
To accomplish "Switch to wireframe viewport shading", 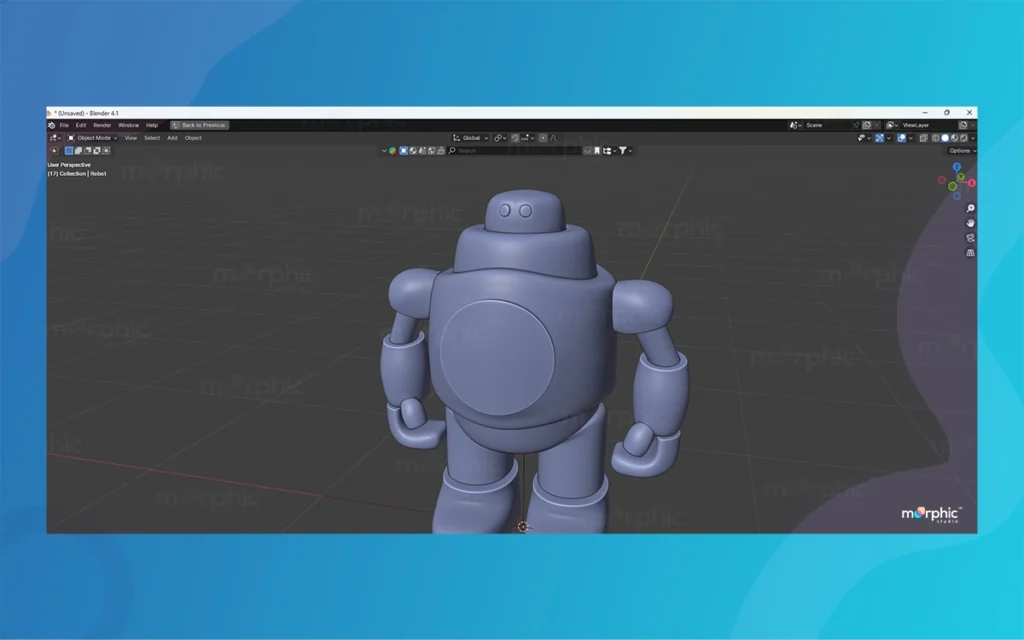I will click(936, 138).
